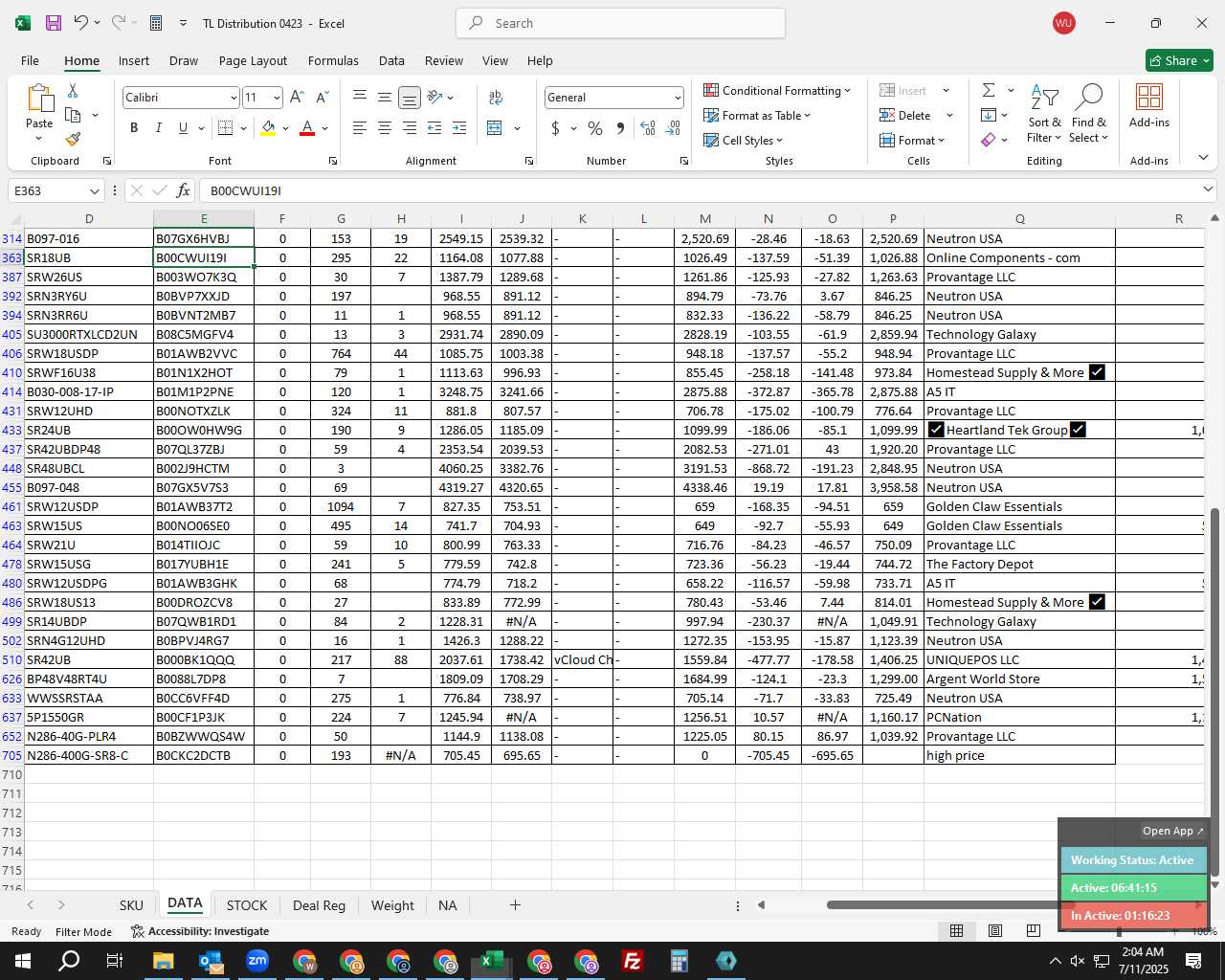Viewport: 1225px width, 980px height.
Task: Toggle checkbox left of Heartland Tek Group
Action: click(936, 430)
